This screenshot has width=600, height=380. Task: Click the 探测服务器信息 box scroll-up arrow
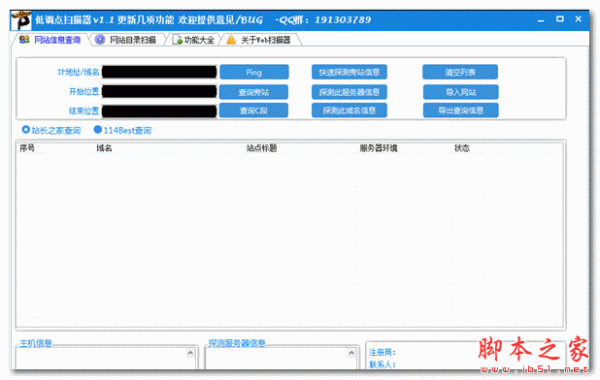(x=351, y=353)
